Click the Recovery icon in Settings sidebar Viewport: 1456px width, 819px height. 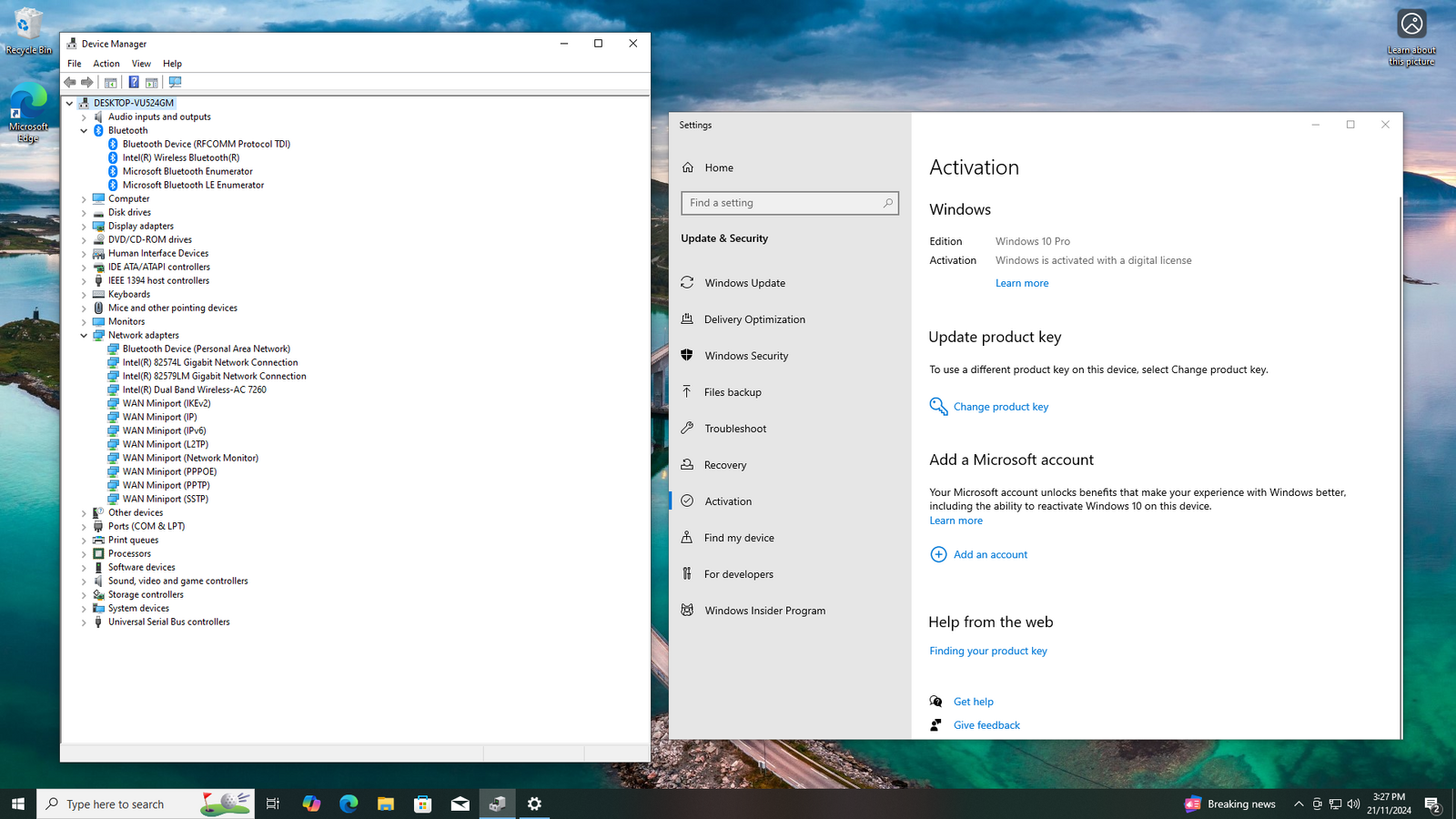pos(687,464)
